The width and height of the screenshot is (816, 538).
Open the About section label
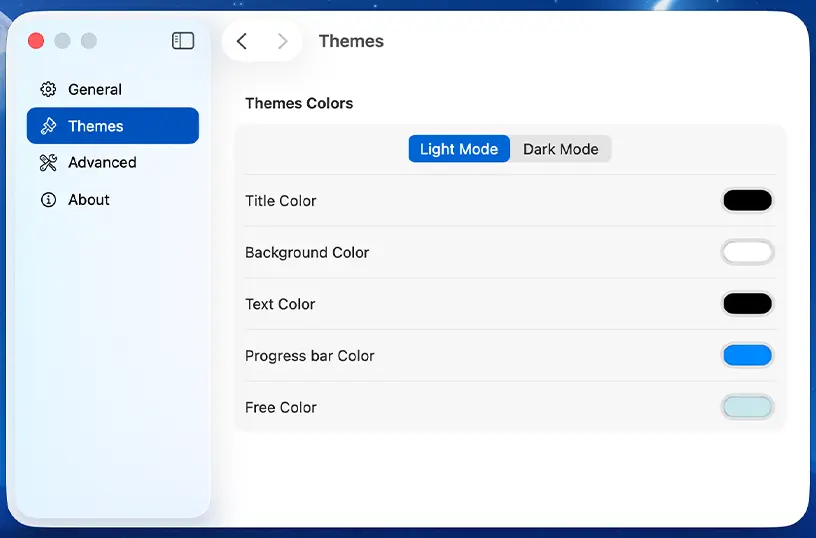pyautogui.click(x=89, y=200)
